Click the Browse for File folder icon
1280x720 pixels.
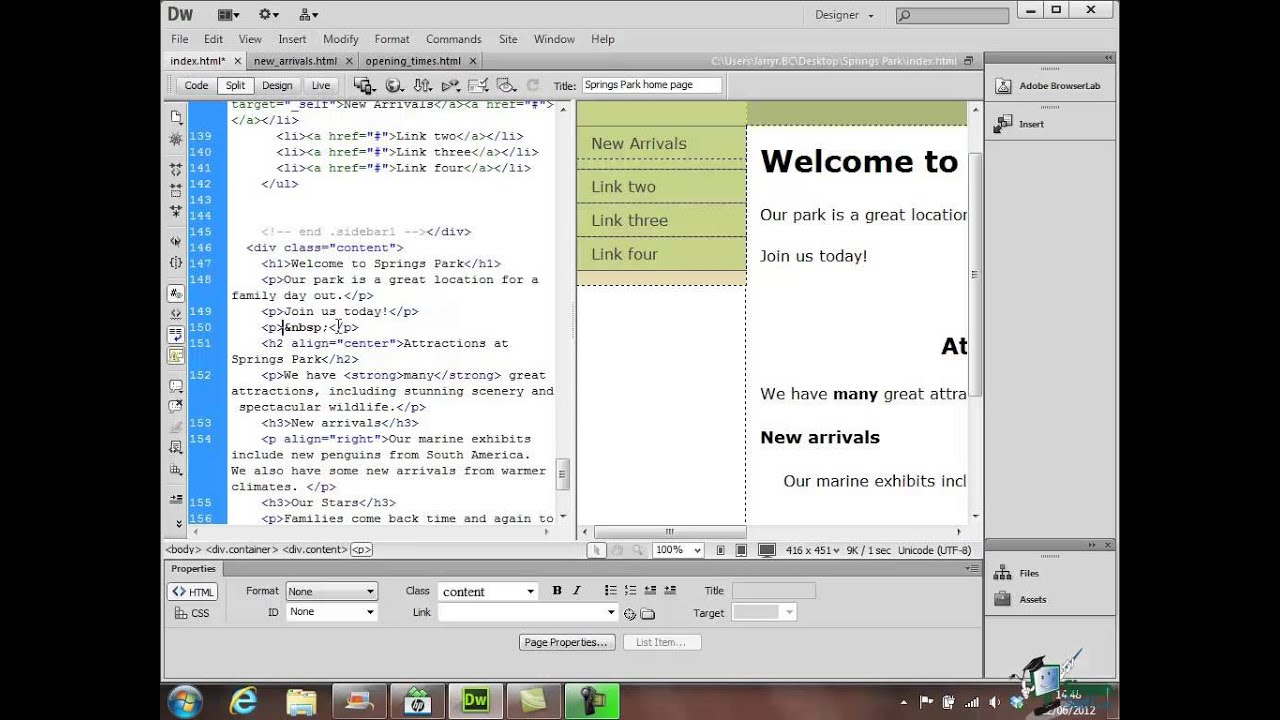[648, 613]
